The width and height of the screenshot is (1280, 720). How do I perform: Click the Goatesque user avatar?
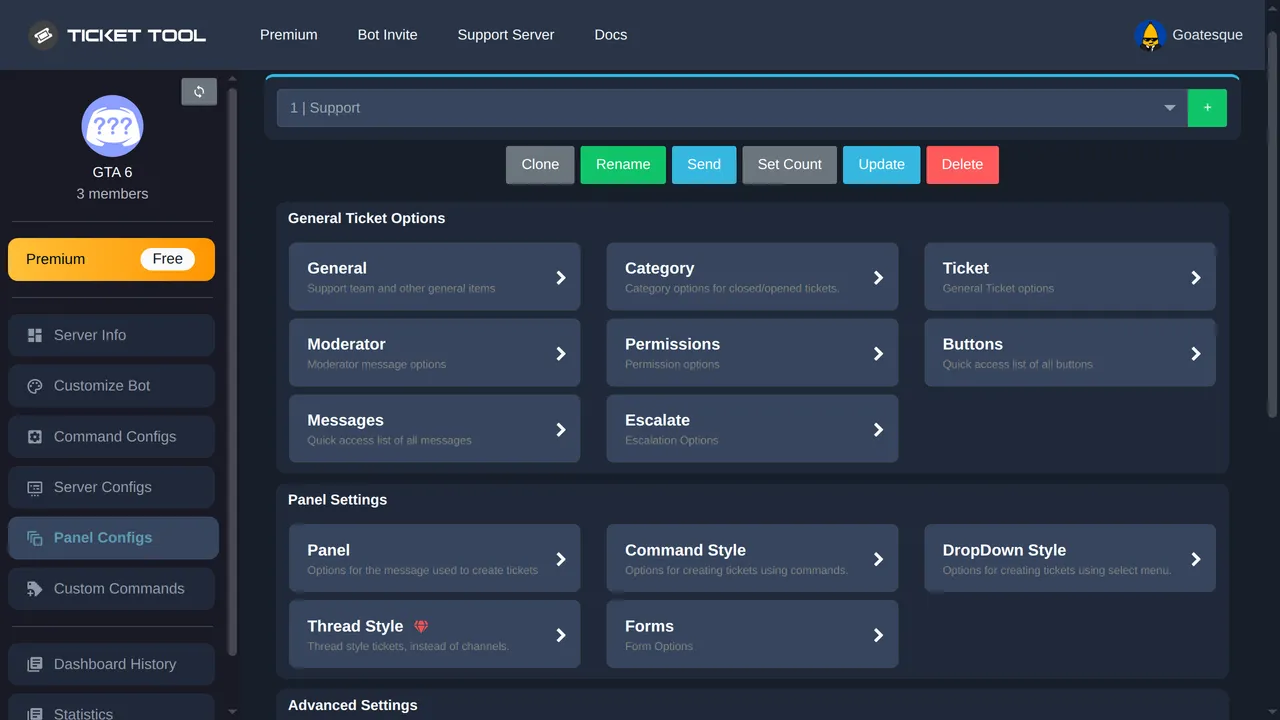pyautogui.click(x=1150, y=35)
